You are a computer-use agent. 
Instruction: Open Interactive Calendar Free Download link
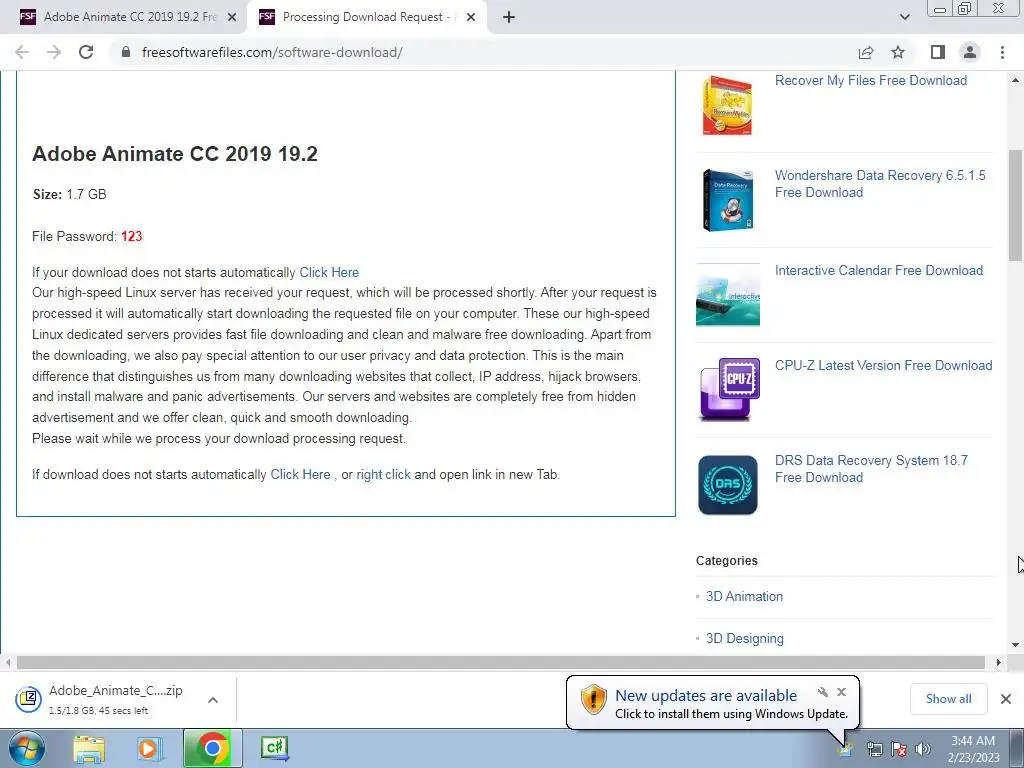point(878,270)
